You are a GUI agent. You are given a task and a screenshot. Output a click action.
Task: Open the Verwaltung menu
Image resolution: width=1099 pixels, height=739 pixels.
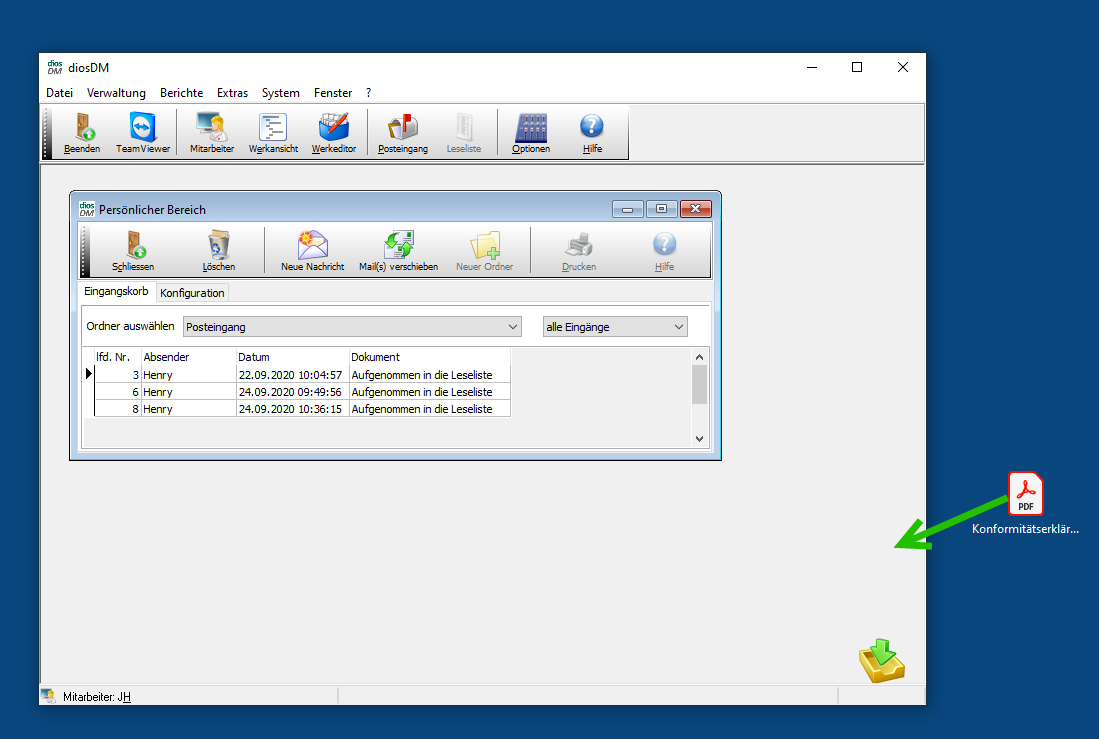click(x=116, y=93)
